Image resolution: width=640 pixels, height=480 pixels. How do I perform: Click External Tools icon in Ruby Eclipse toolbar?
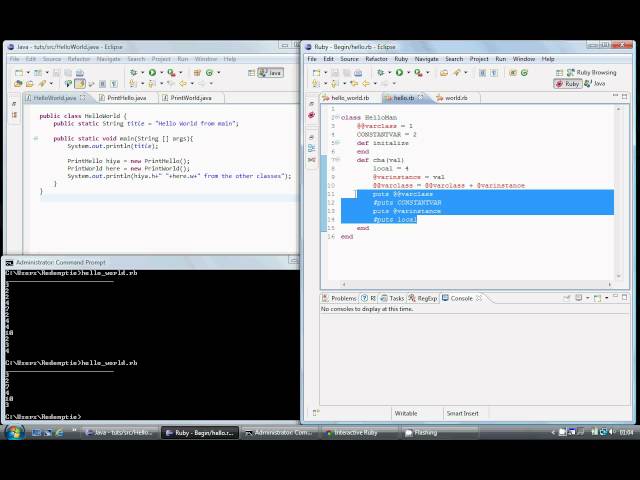[x=418, y=73]
